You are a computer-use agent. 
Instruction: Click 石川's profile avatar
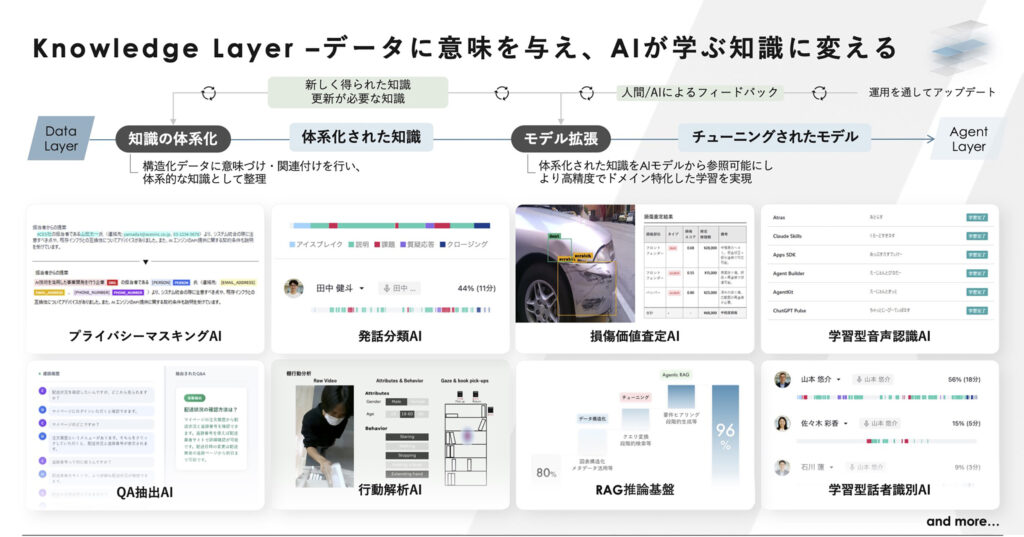783,467
